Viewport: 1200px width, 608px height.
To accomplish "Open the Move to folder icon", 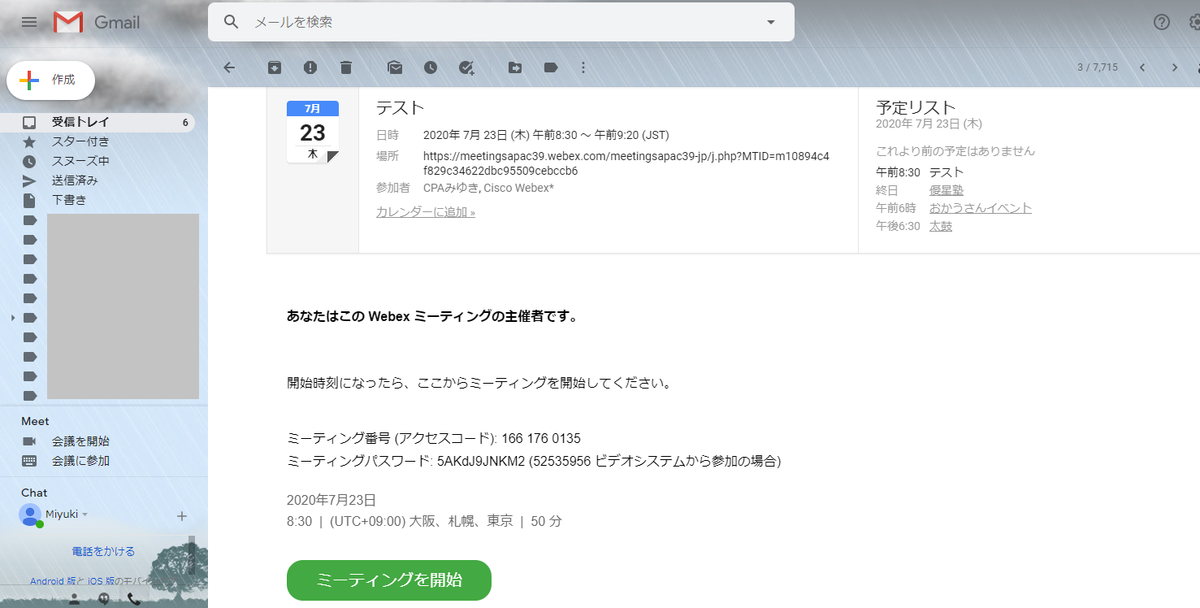I will point(515,67).
